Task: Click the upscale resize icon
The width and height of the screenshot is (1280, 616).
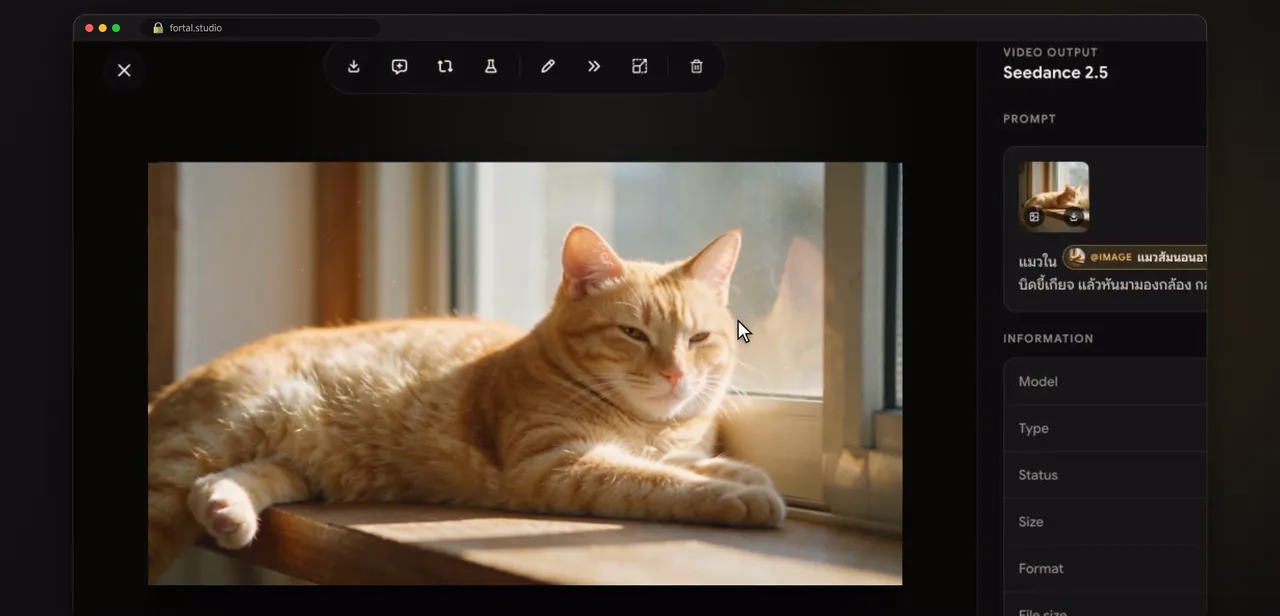Action: (640, 67)
